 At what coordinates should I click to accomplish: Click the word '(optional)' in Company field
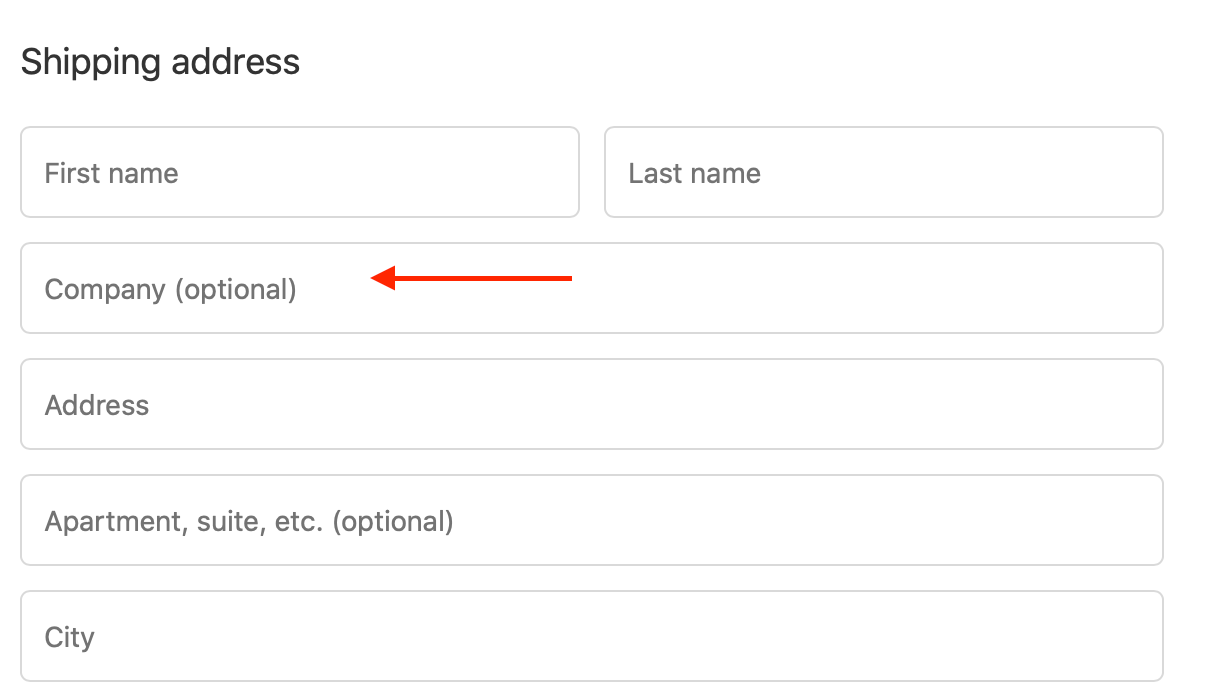click(236, 290)
